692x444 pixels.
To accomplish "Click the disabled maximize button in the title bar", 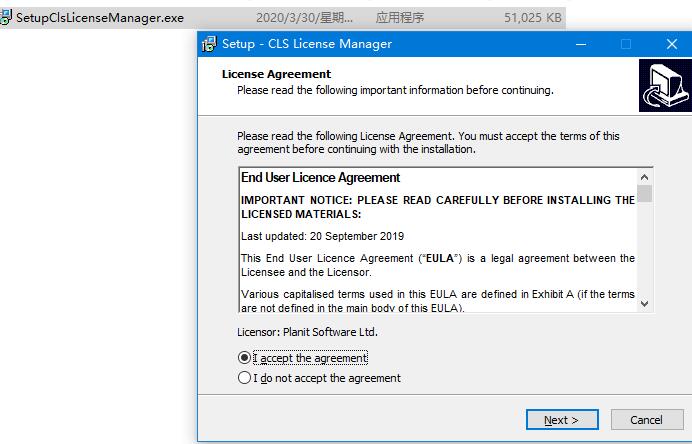I will (625, 44).
